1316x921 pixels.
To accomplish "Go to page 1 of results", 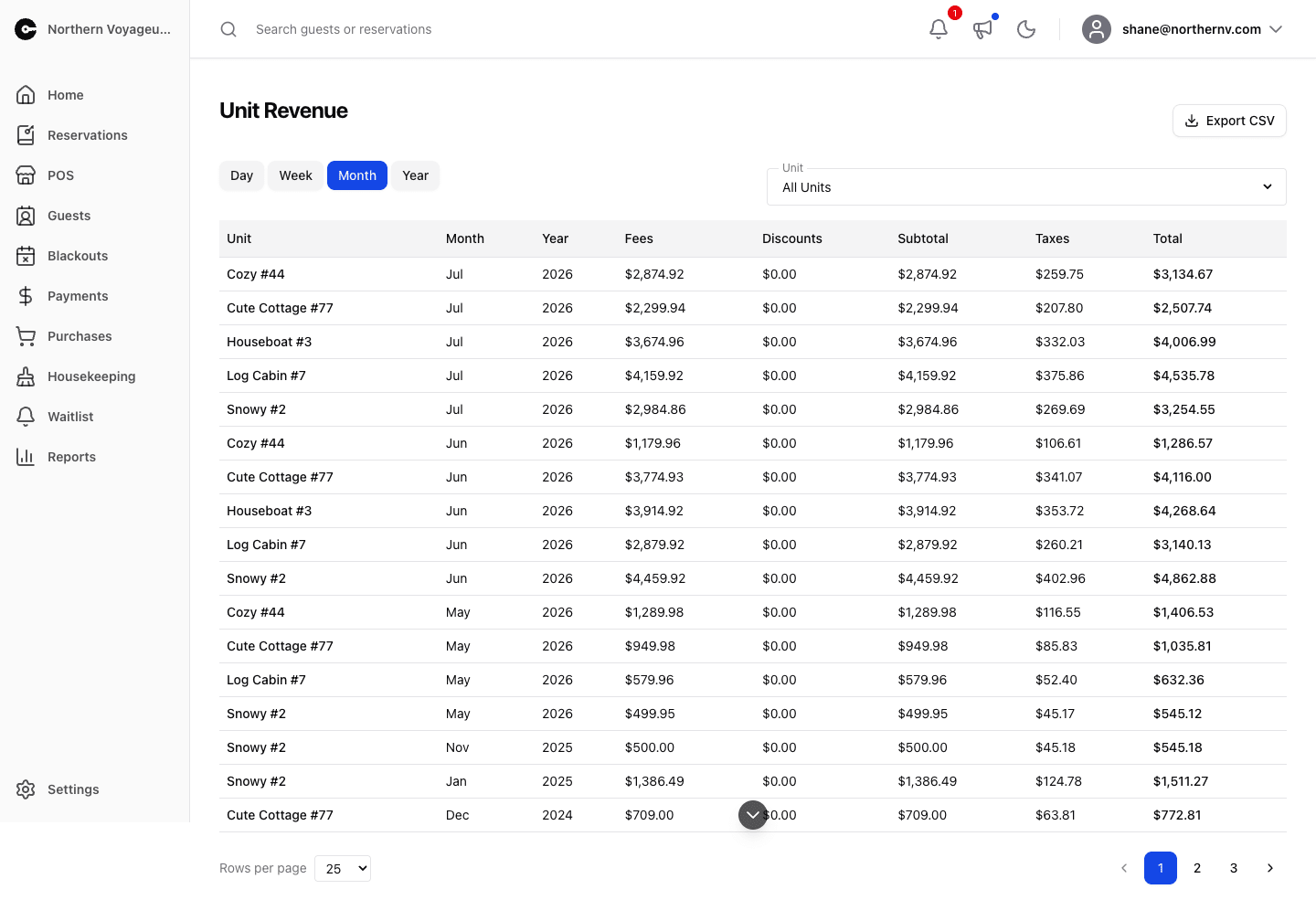I will [1161, 868].
